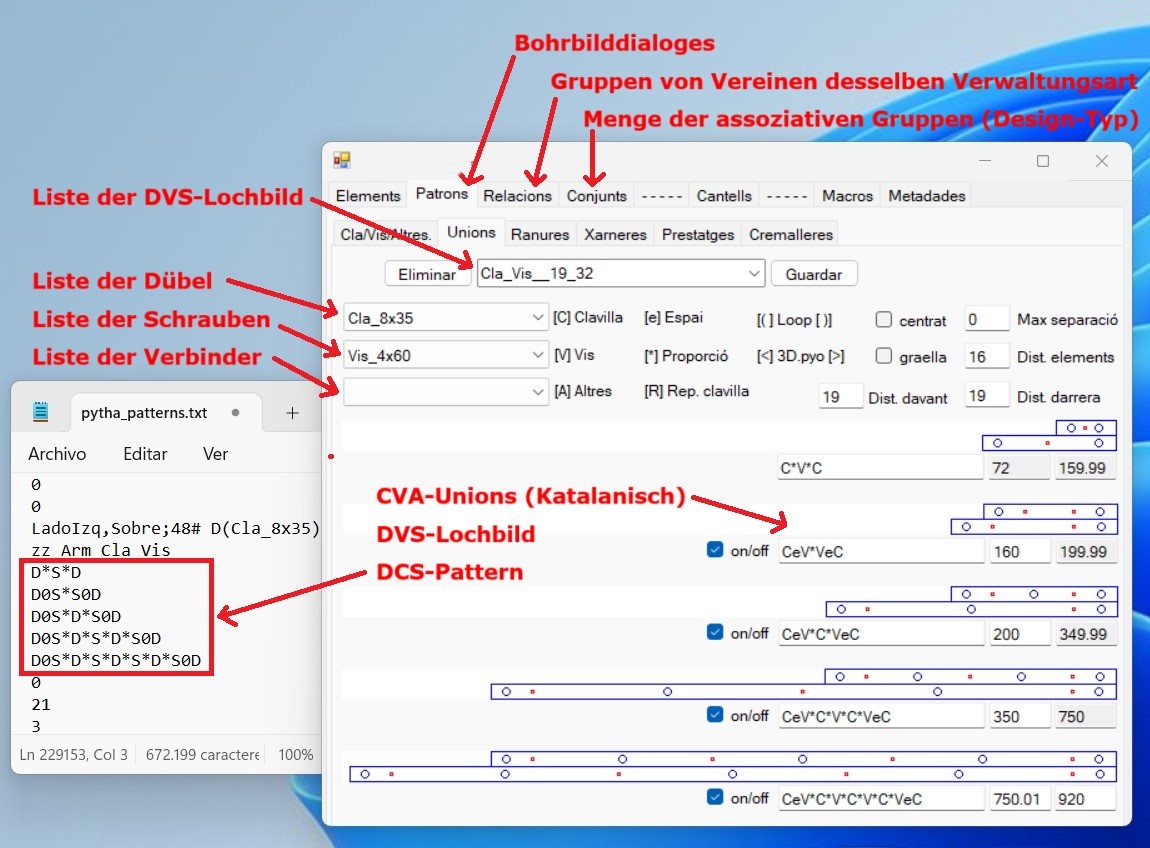Click the line 'zz_Arm_Cla_Vis' in Notepad
The width and height of the screenshot is (1150, 848).
[x=100, y=549]
